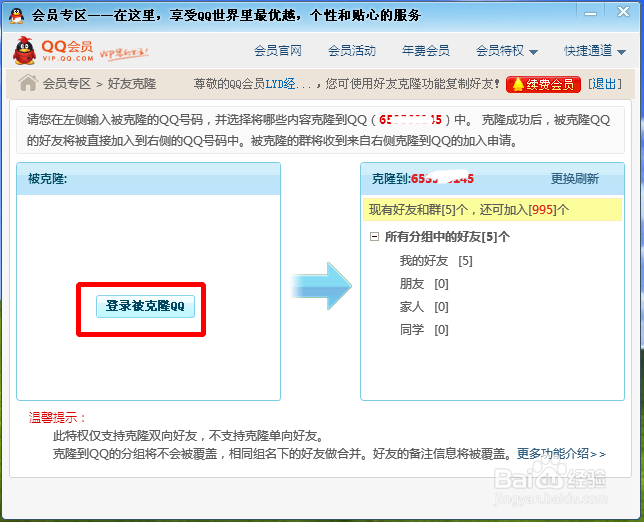The width and height of the screenshot is (644, 522).
Task: Click 好友克隆 breadcrumb text
Action: point(132,84)
